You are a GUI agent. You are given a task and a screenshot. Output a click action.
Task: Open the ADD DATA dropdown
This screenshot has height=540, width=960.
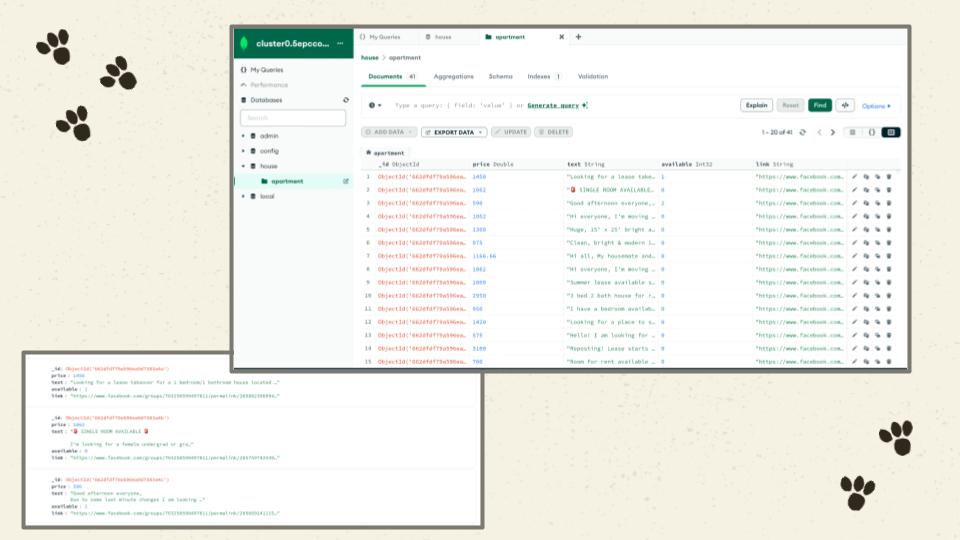[x=389, y=132]
